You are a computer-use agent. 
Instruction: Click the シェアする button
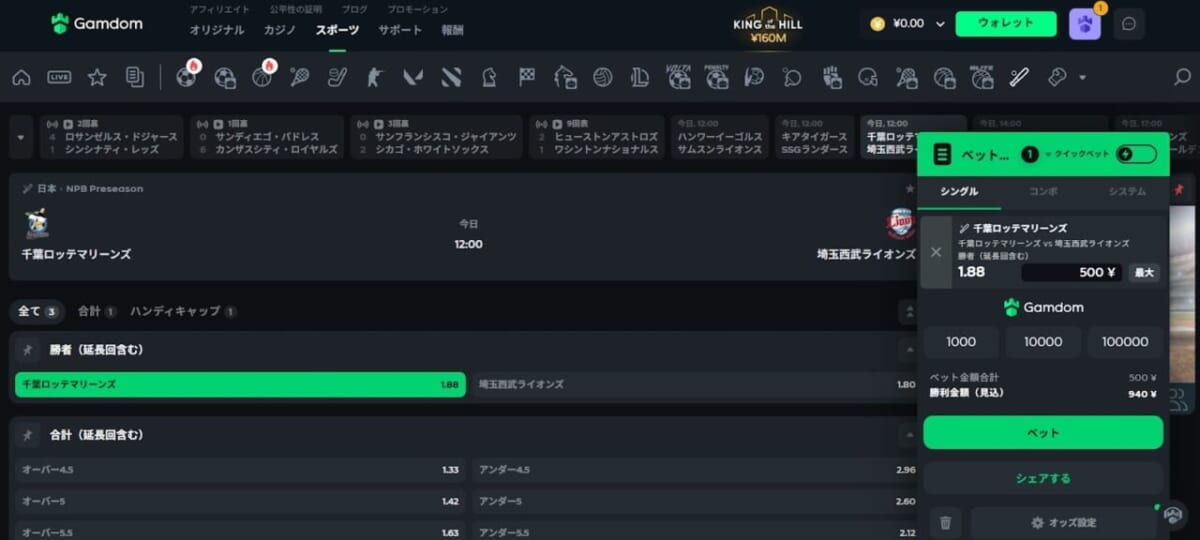pos(1043,478)
